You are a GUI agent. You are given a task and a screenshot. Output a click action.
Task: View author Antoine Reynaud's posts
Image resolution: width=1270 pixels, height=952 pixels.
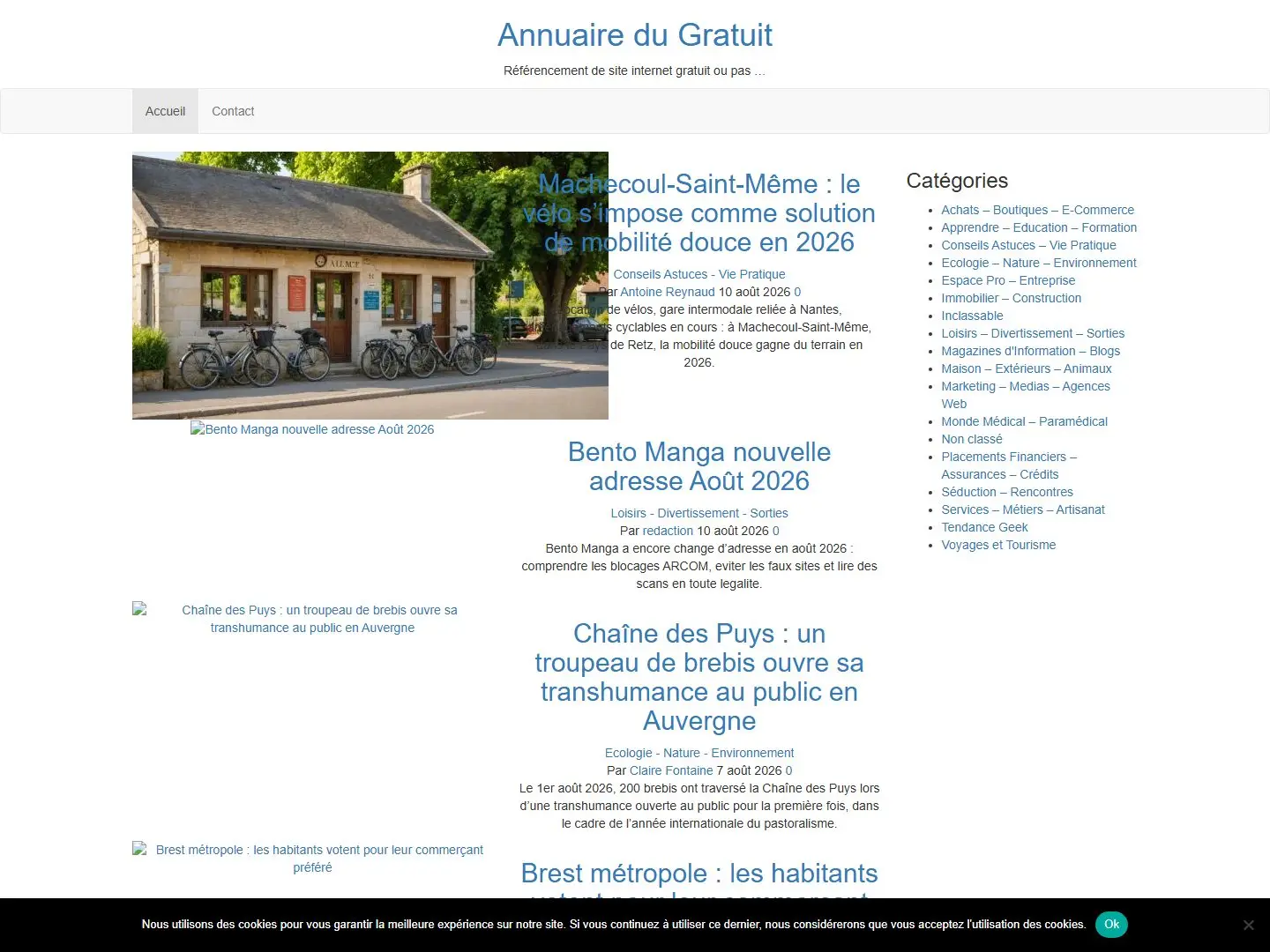pos(668,292)
